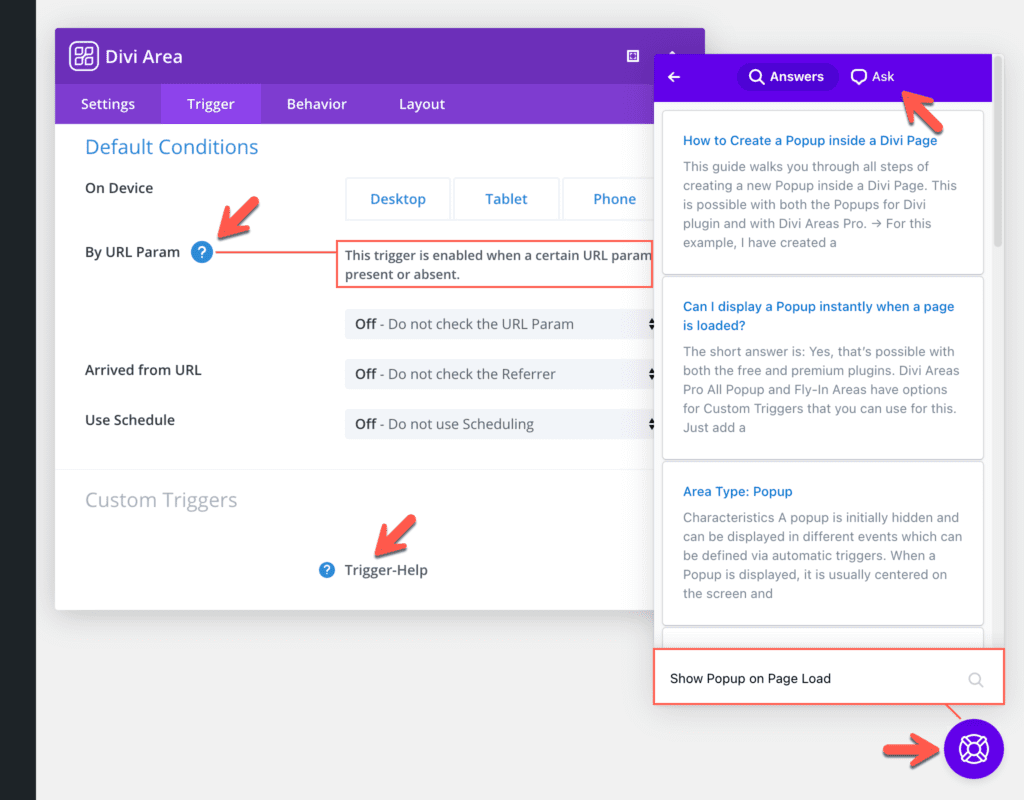
Task: Click the 'By URL Param' label
Action: (132, 252)
